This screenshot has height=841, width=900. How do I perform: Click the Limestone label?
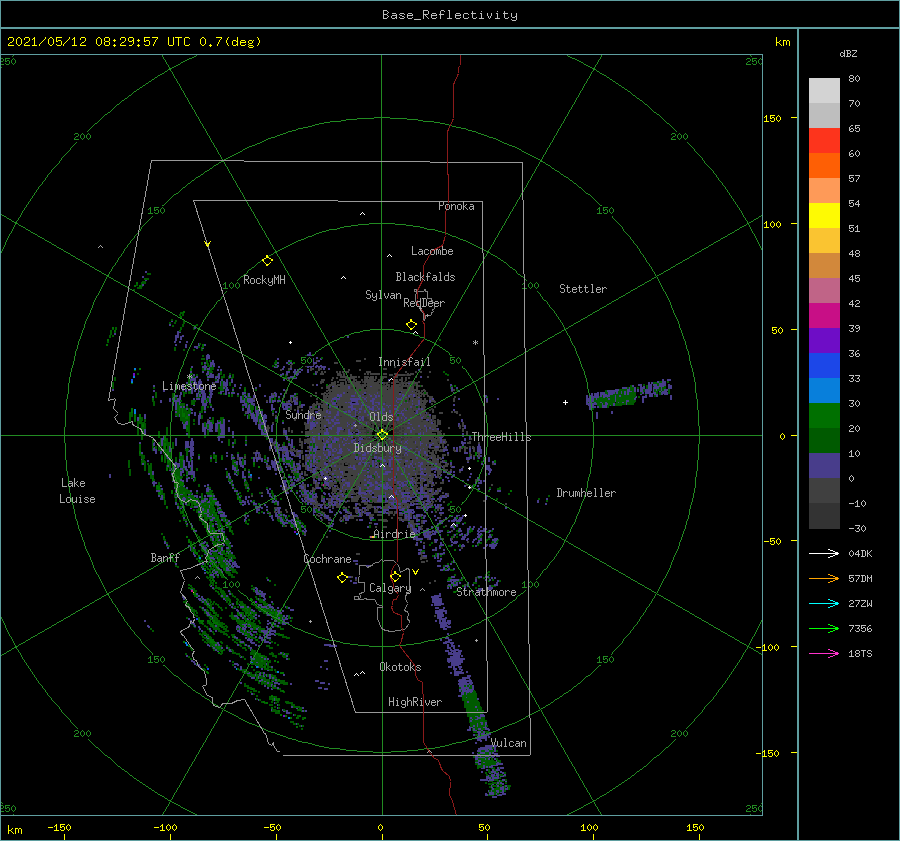[189, 386]
